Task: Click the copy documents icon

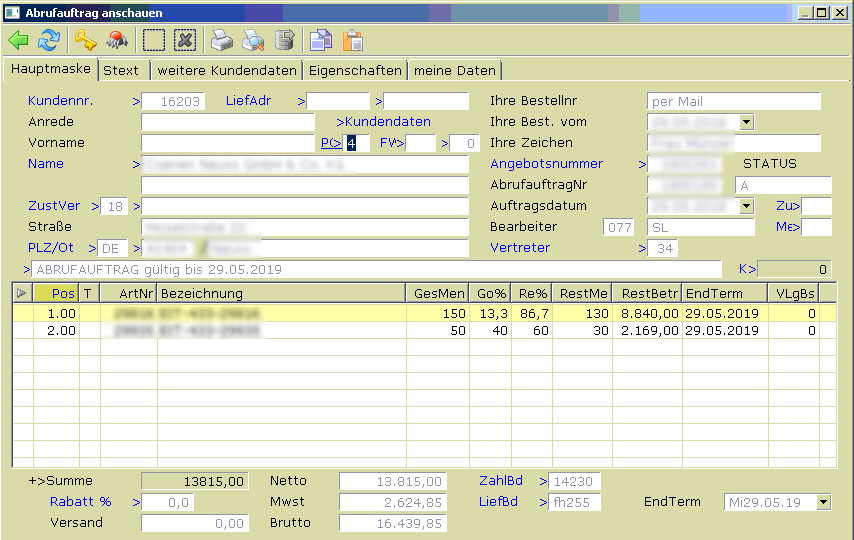Action: (x=320, y=40)
